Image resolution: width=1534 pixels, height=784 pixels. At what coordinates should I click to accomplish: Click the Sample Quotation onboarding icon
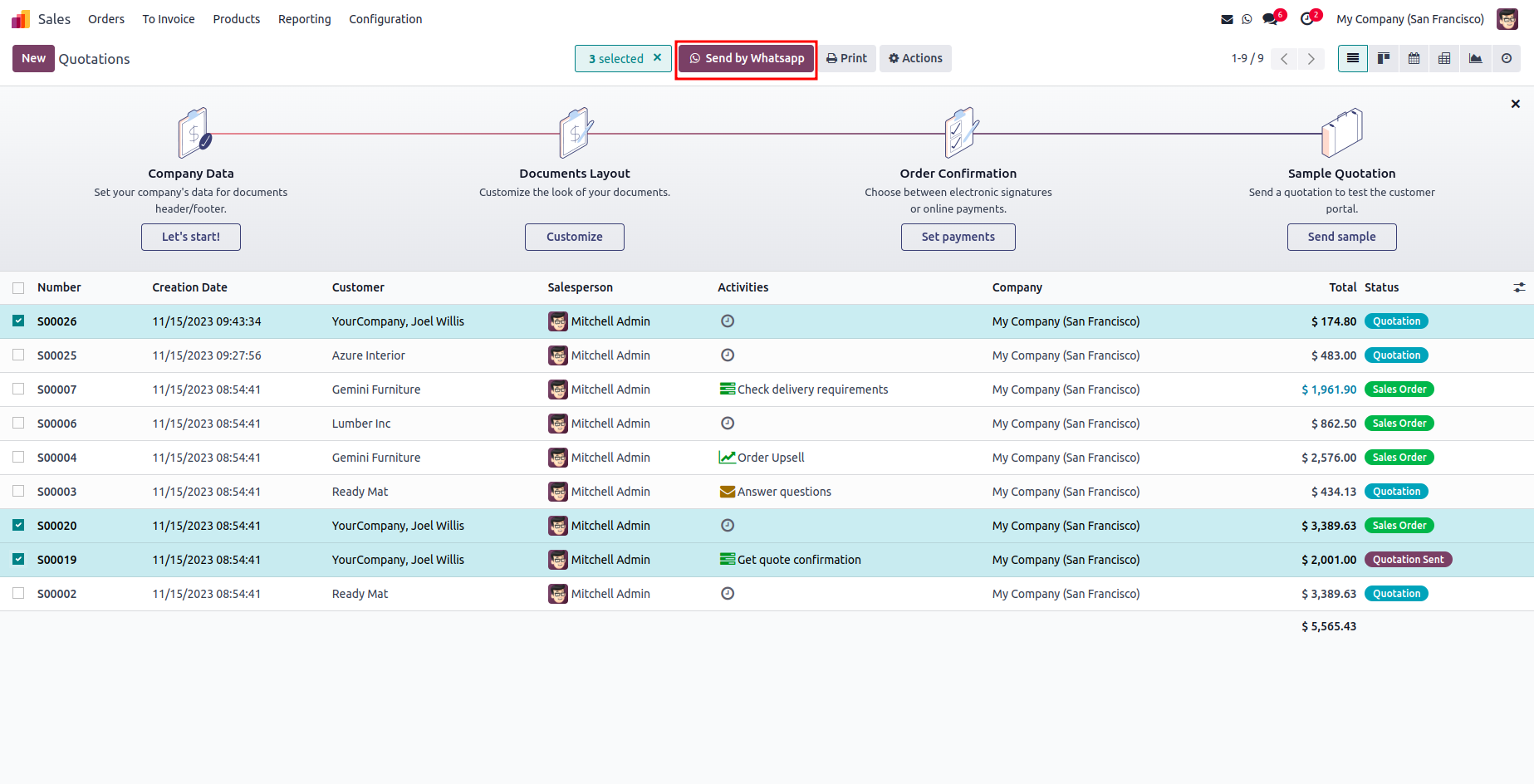(1342, 133)
